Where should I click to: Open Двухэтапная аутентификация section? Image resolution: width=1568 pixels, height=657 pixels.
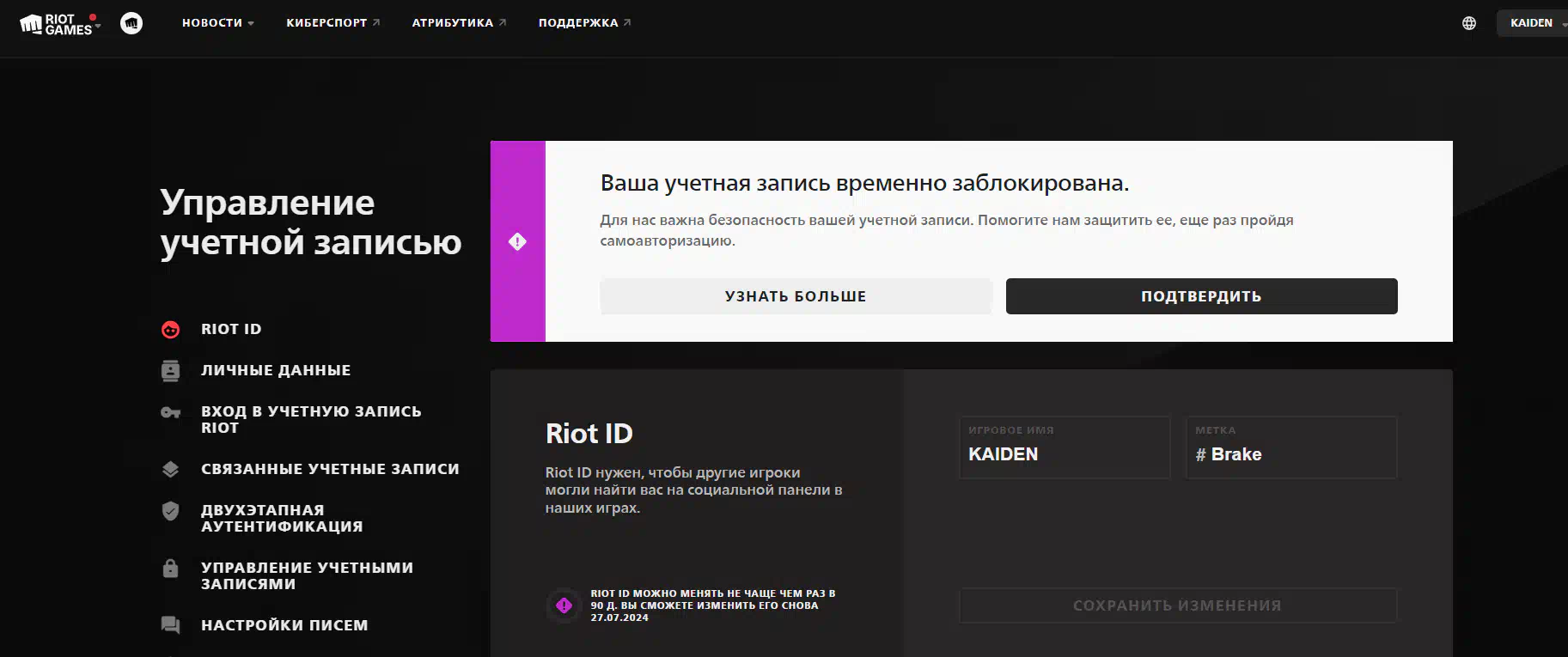[x=282, y=518]
